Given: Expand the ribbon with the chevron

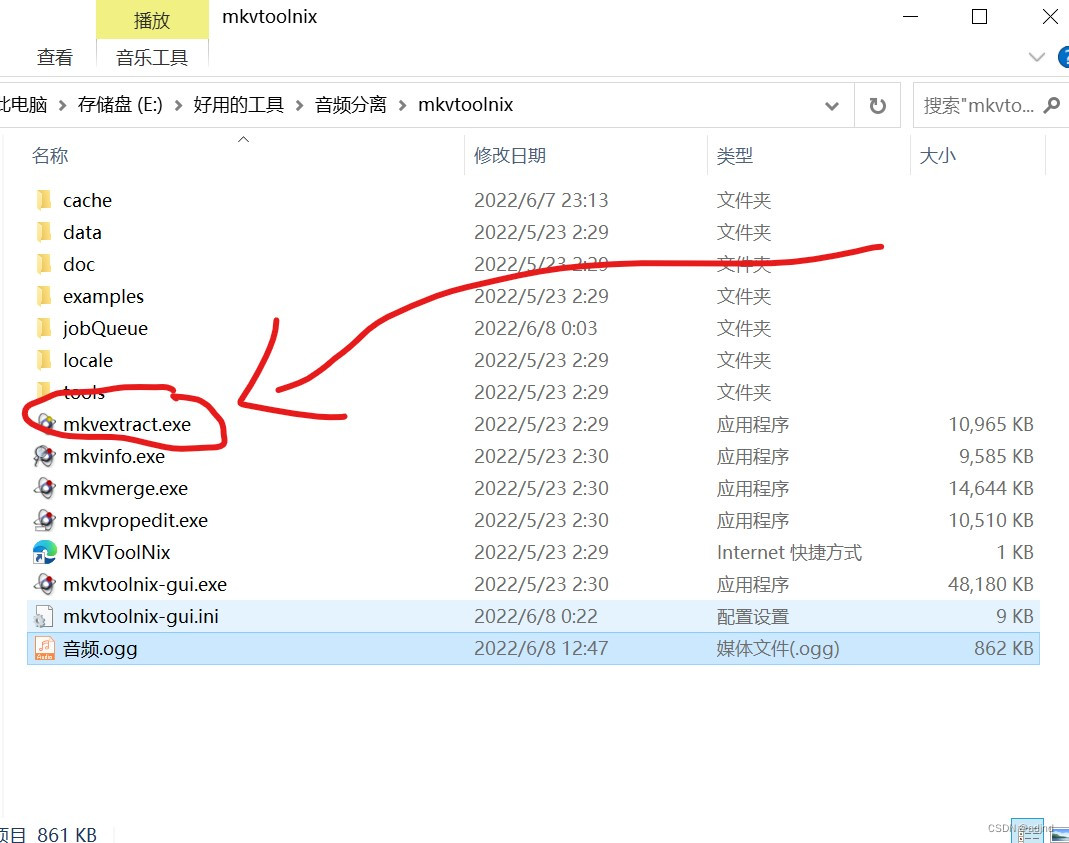Looking at the screenshot, I should [1036, 57].
